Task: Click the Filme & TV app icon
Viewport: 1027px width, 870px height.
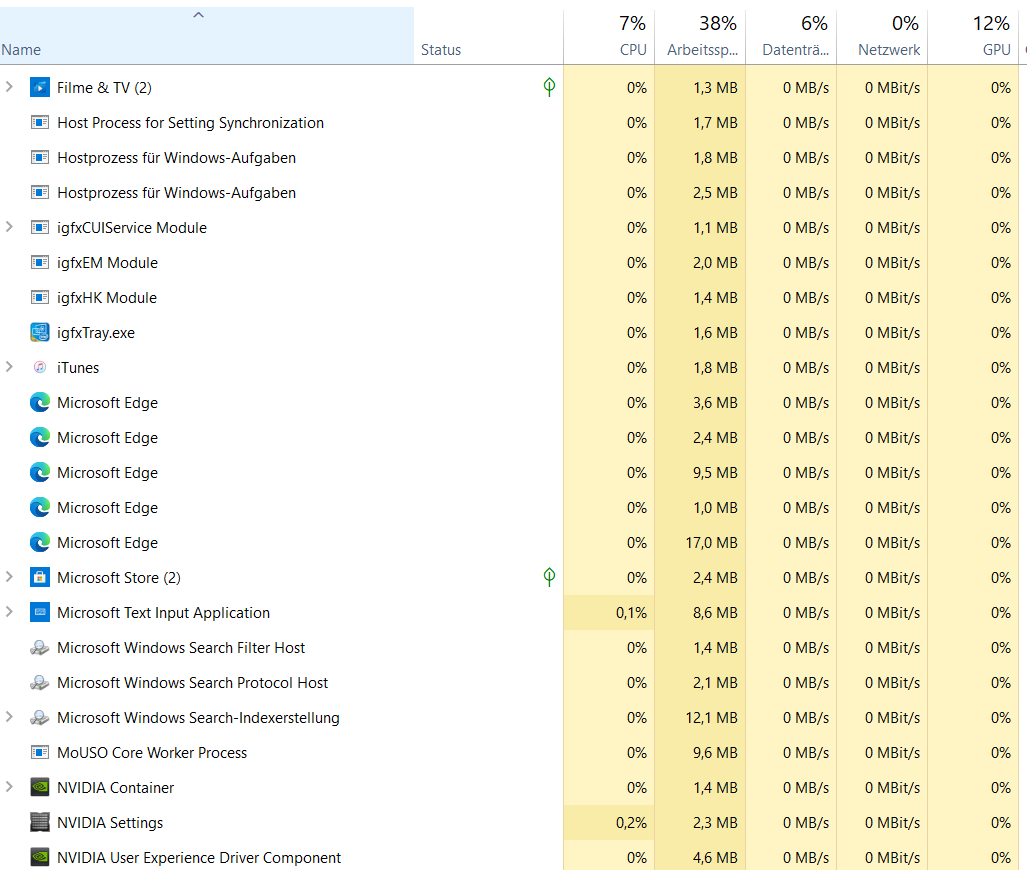Action: click(x=40, y=87)
